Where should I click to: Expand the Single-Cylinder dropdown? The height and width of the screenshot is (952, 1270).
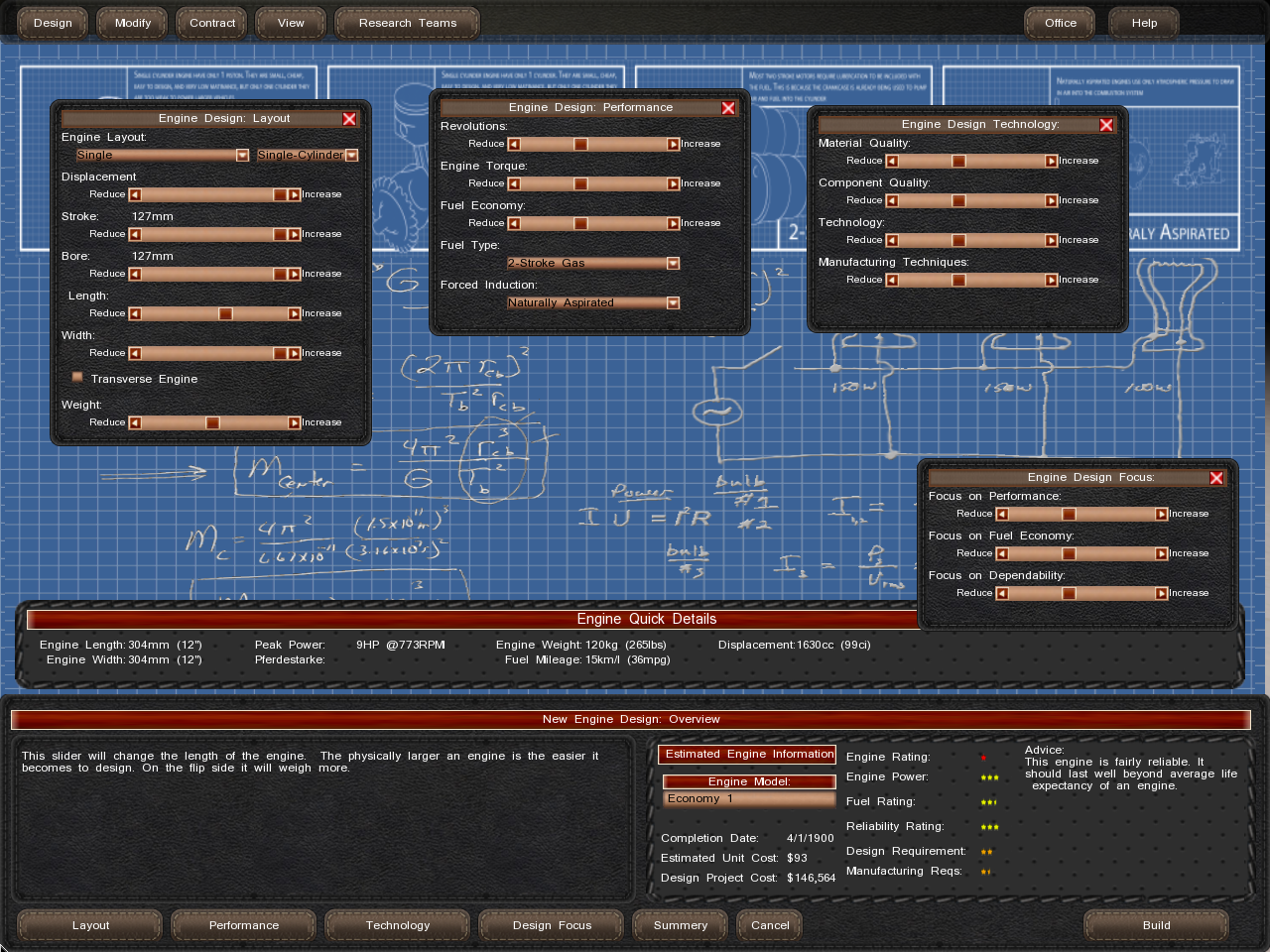click(351, 155)
